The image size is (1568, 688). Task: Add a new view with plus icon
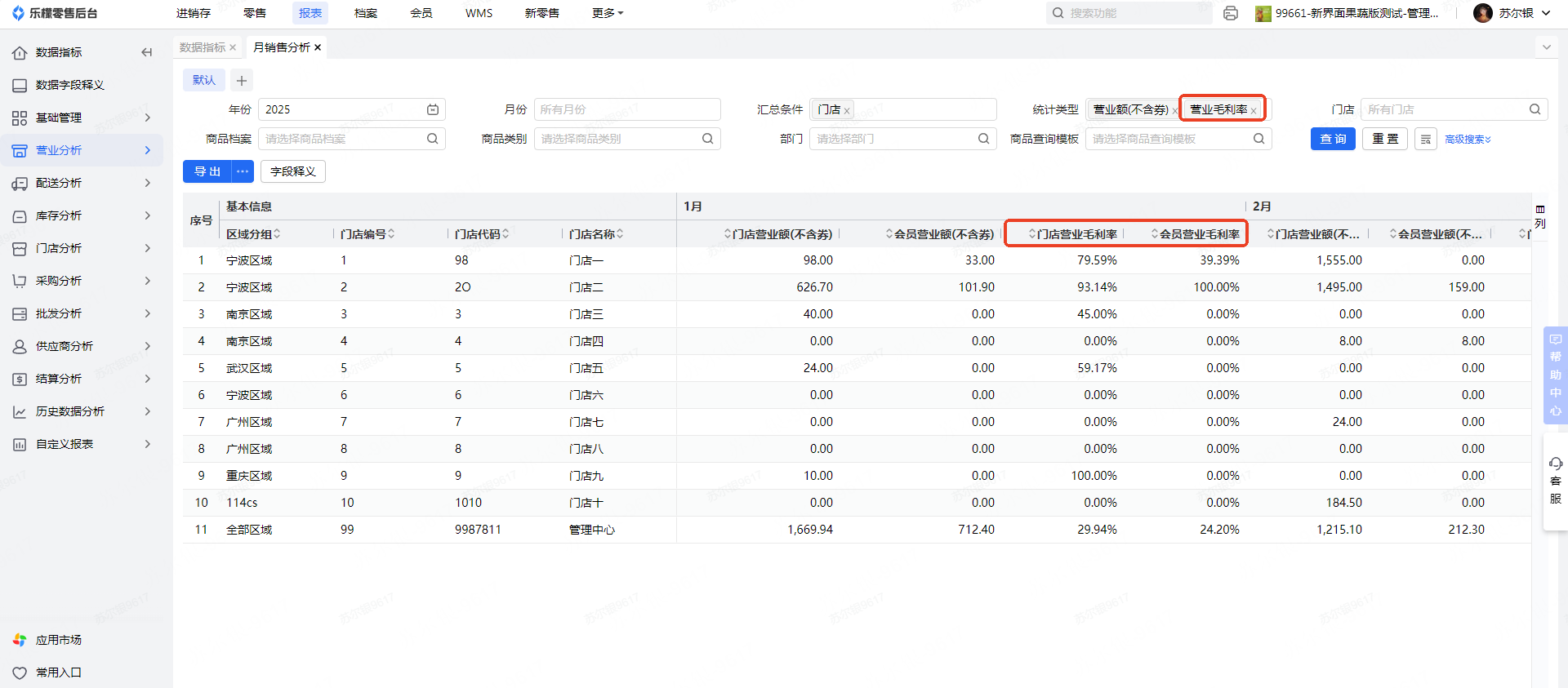242,80
